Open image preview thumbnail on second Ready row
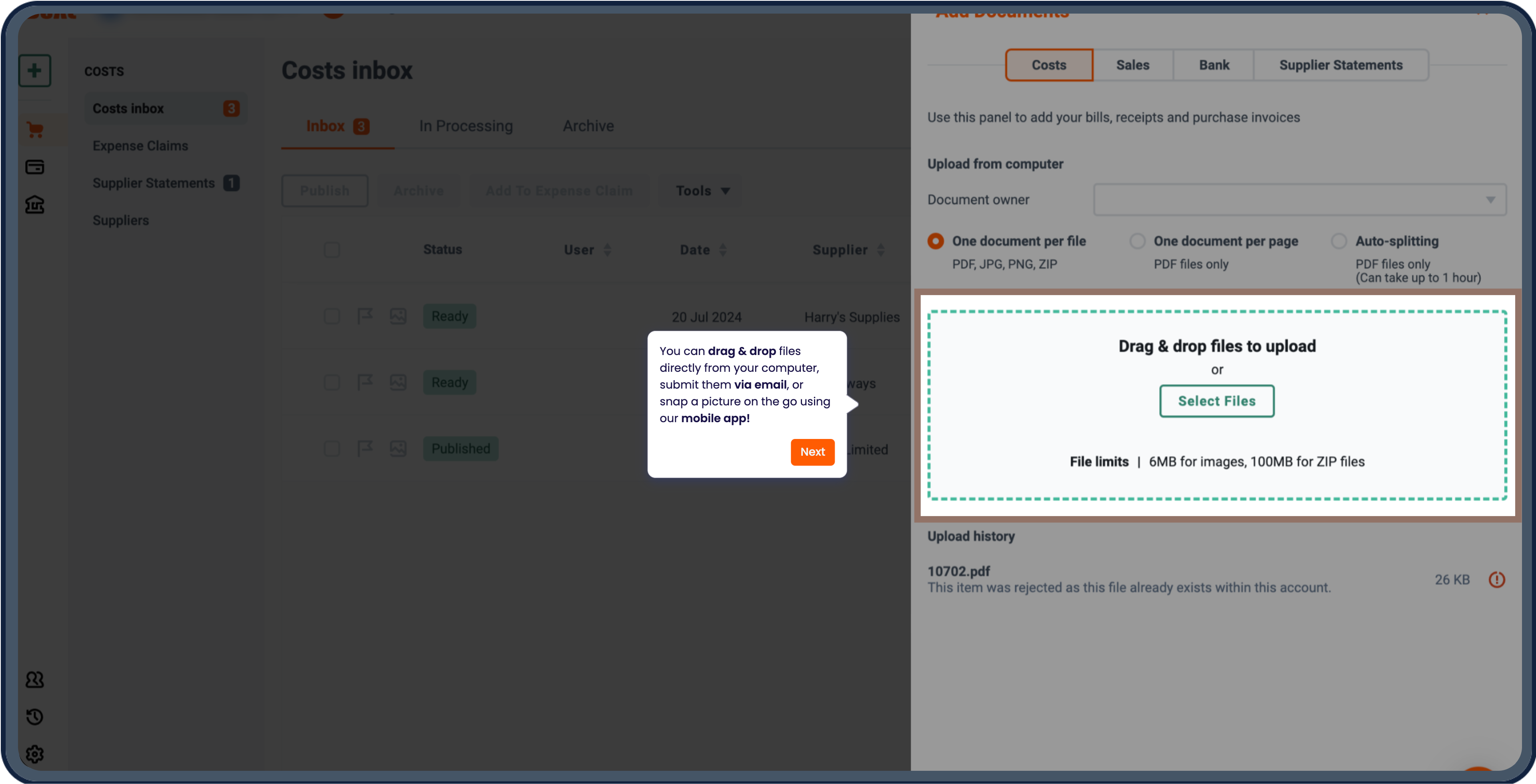 (398, 383)
